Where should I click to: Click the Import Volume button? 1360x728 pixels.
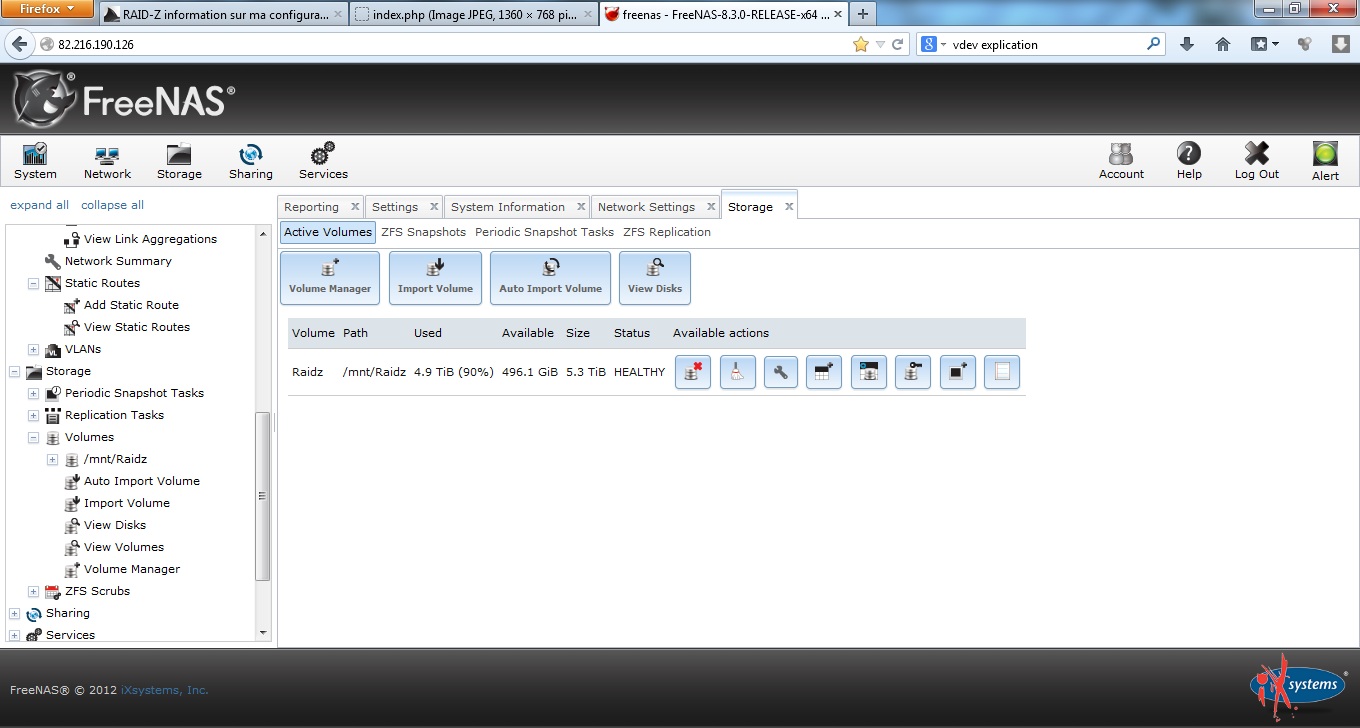point(435,278)
